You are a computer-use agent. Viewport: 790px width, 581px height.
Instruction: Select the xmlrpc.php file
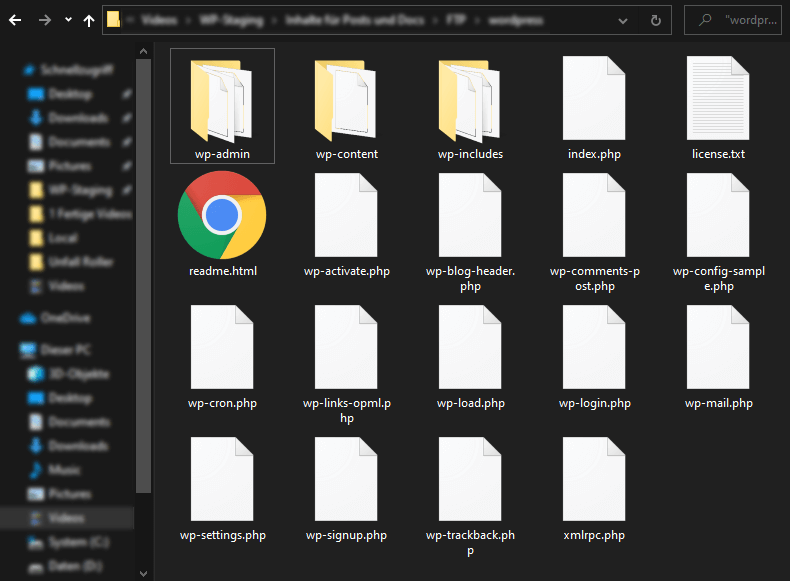(x=594, y=489)
